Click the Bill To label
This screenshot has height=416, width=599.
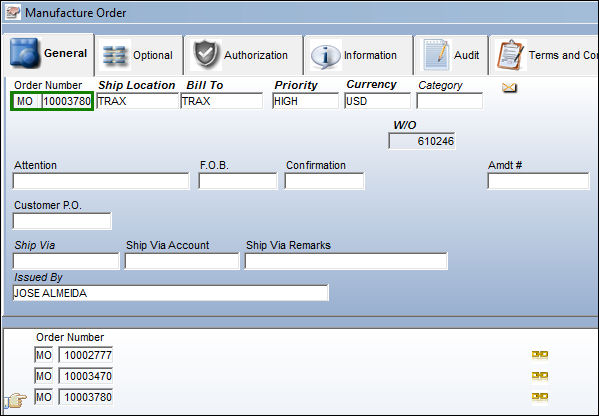[205, 85]
